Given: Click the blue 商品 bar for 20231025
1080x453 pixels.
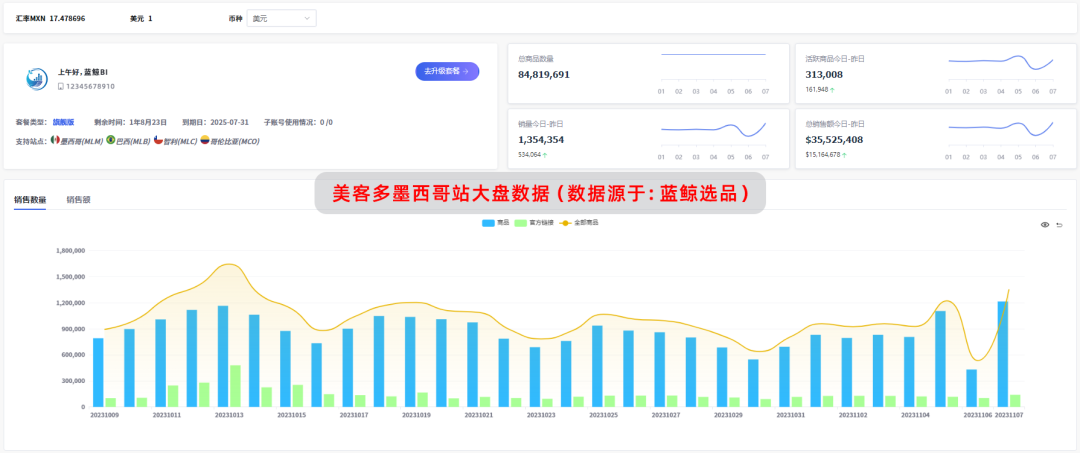Looking at the screenshot, I should tap(597, 366).
